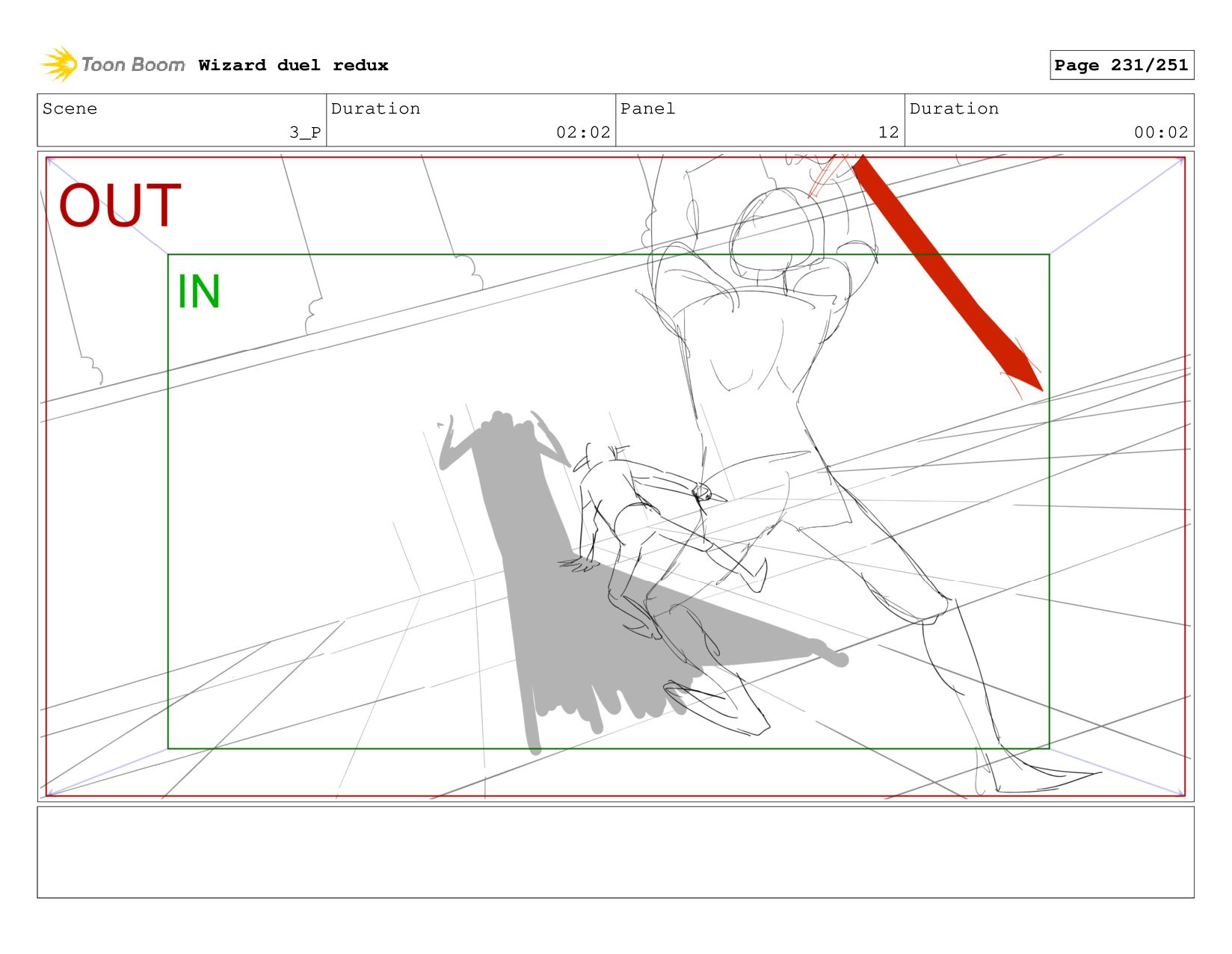Screen dimensions: 1232x954
Task: Click the 'Page 231/251' box
Action: pos(1121,65)
